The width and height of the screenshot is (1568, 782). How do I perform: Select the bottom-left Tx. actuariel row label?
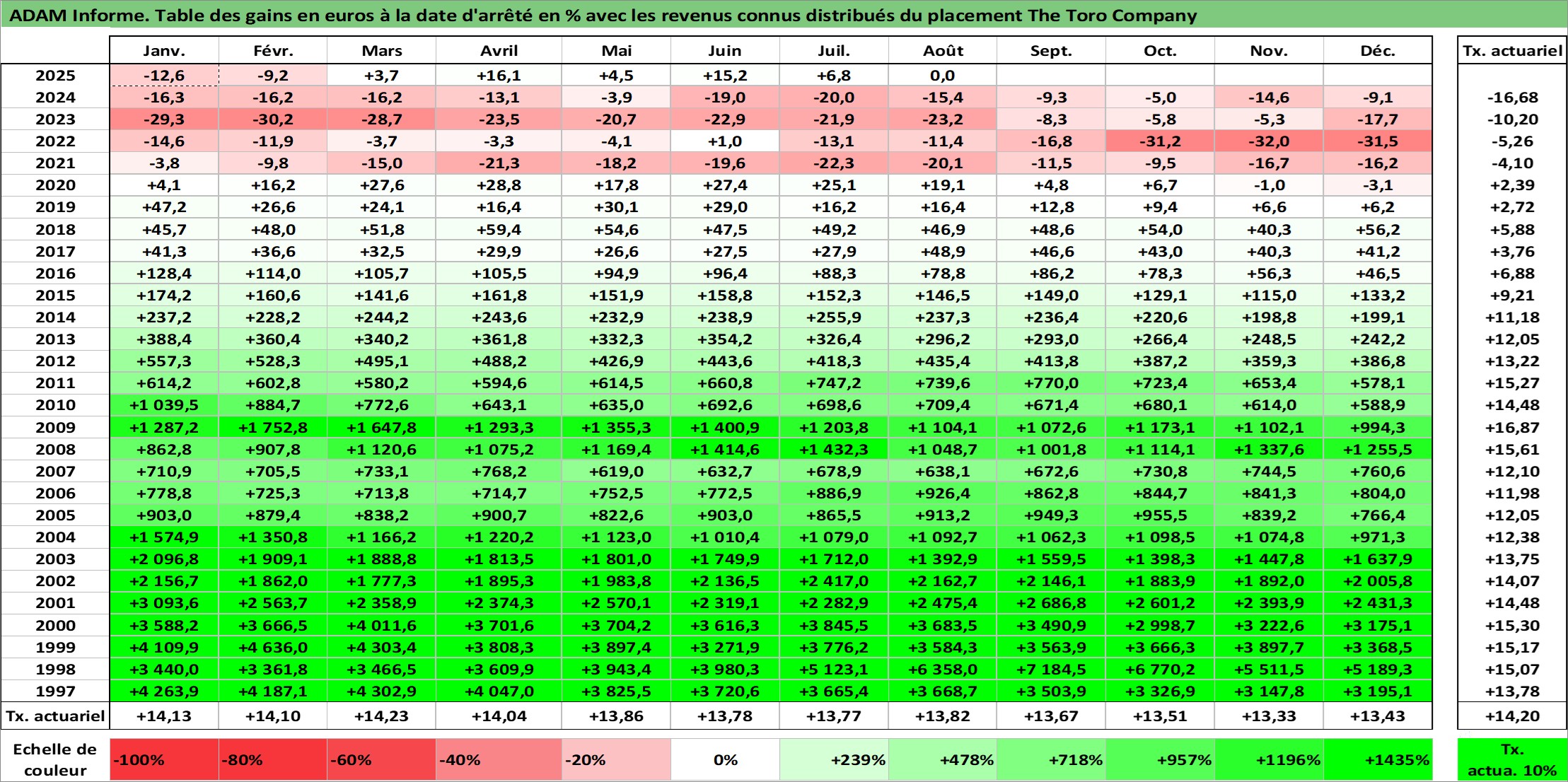[55, 716]
